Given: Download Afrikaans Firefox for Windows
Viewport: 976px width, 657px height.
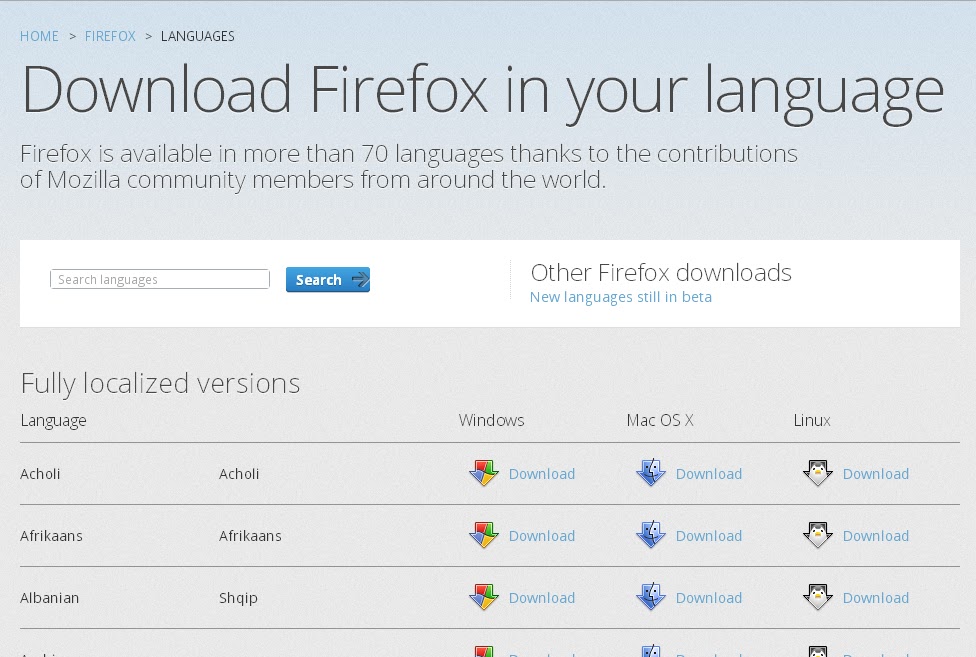Looking at the screenshot, I should click(542, 536).
